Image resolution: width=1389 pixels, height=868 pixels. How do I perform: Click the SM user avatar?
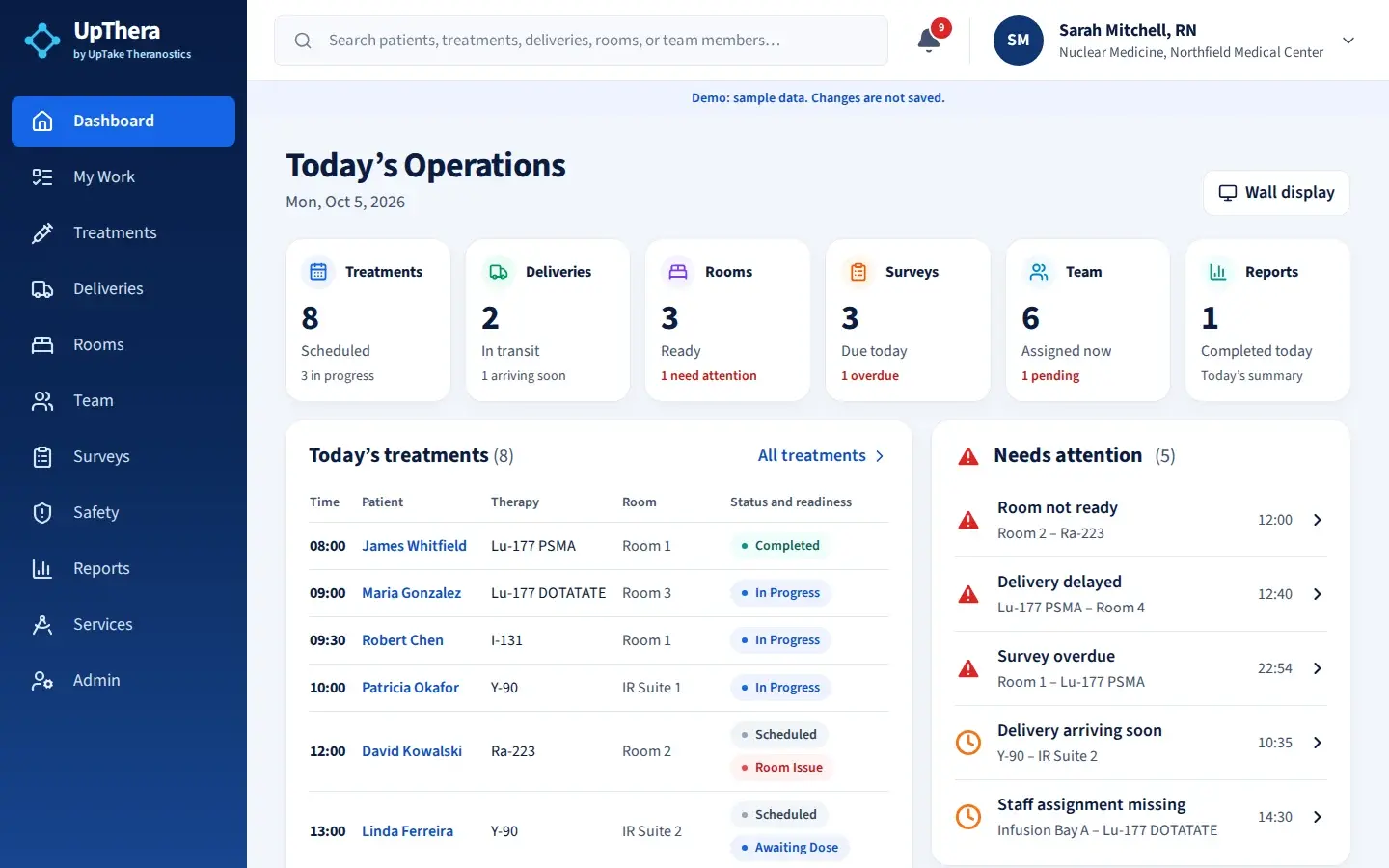pos(1019,41)
